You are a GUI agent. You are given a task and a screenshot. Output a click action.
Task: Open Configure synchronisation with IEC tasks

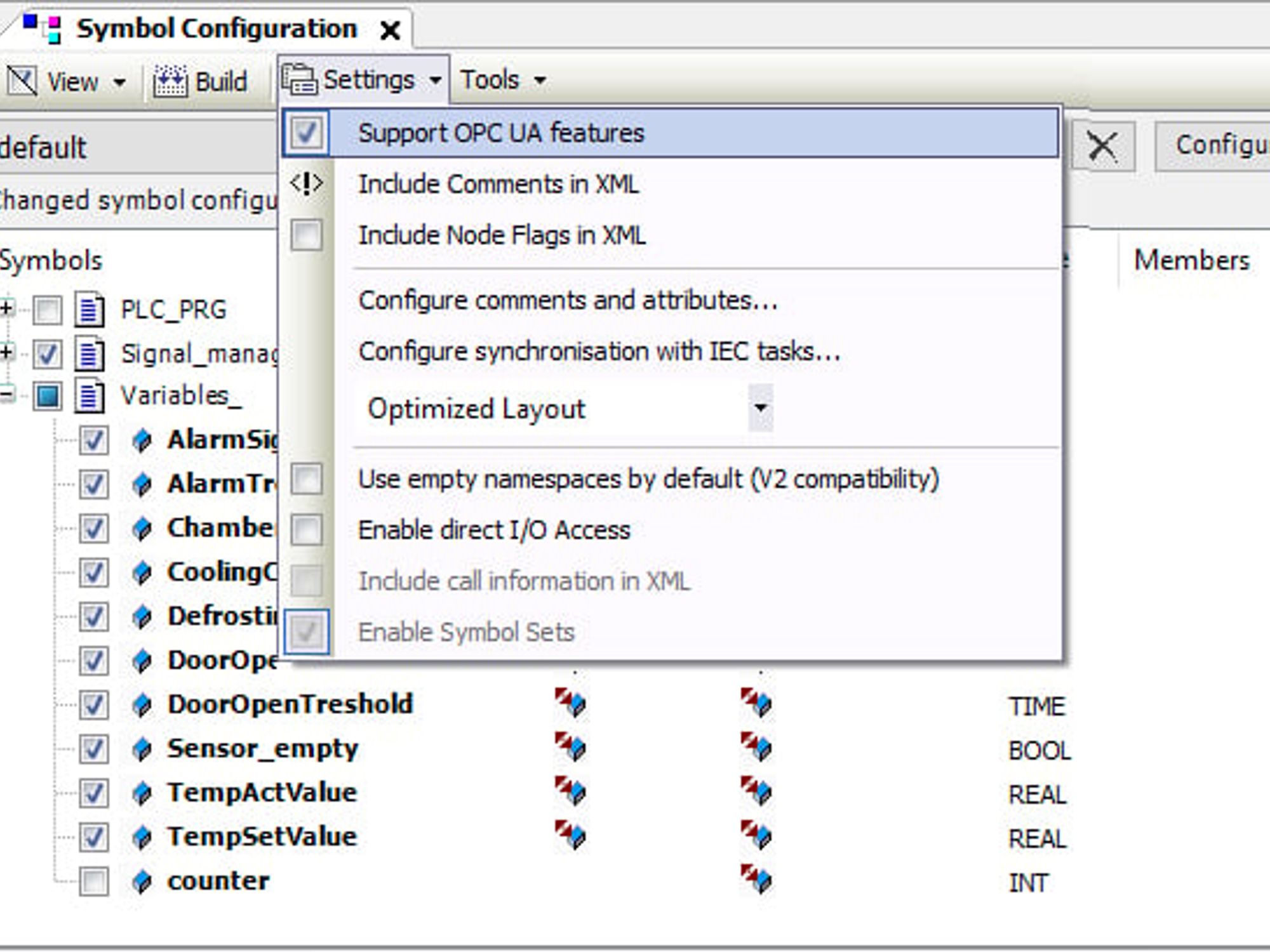point(599,351)
